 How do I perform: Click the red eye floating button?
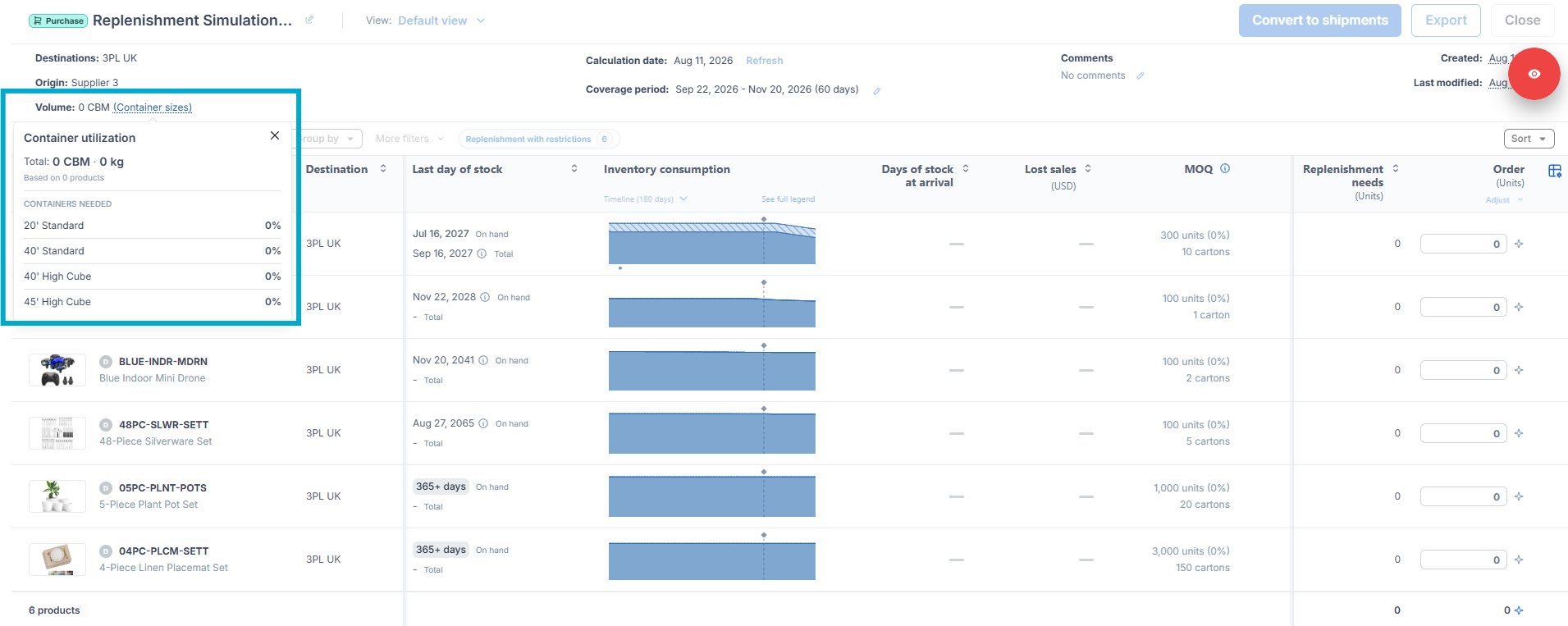point(1534,74)
